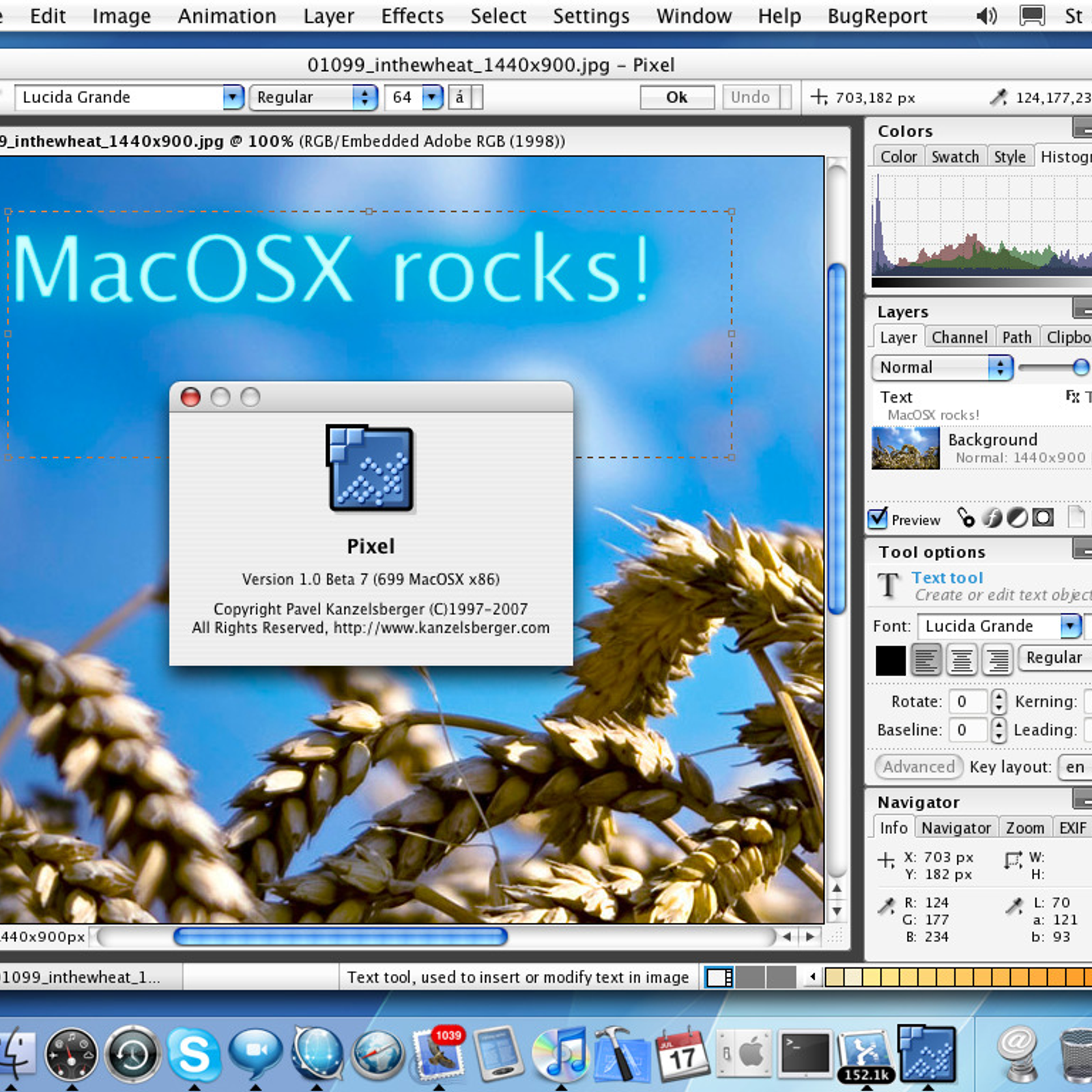Click the Text tool 'T' icon

(888, 586)
